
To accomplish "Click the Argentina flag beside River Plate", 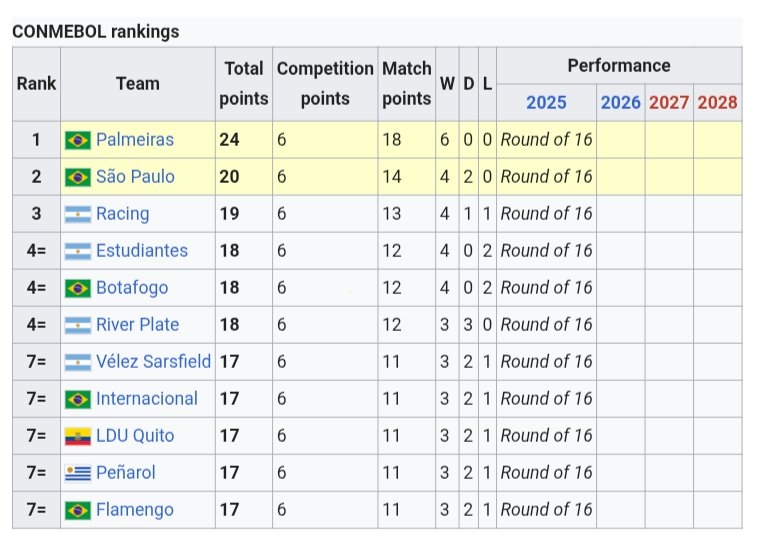I will (x=77, y=325).
